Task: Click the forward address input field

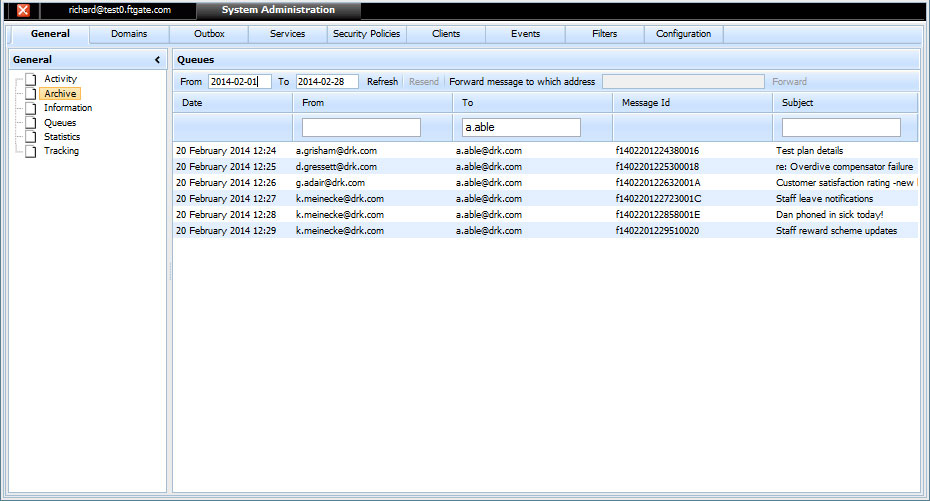Action: (683, 82)
